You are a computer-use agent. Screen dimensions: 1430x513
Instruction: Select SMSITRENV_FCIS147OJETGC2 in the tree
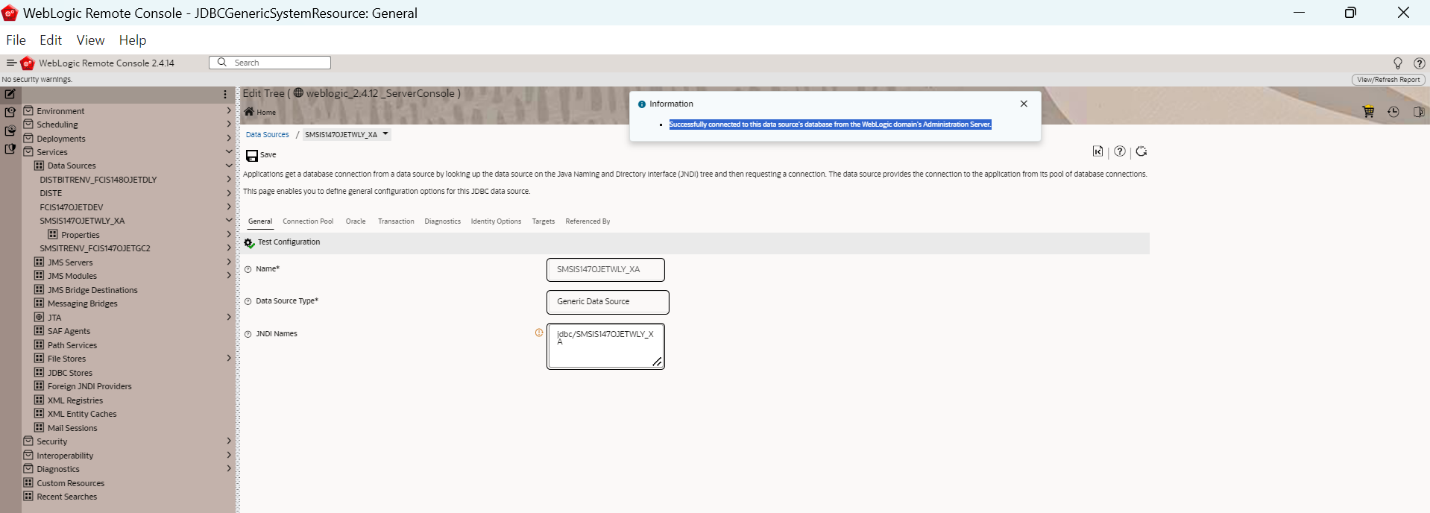(95, 248)
